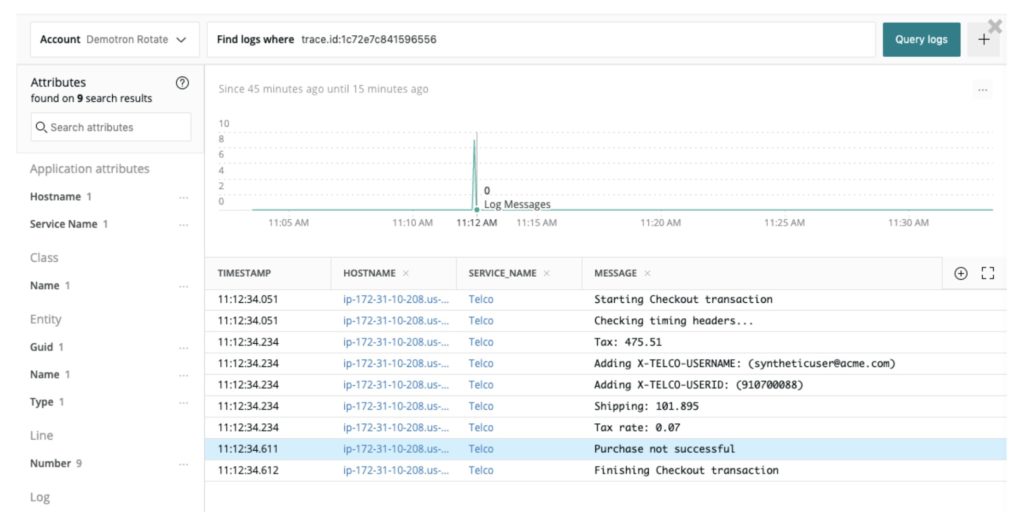Open the Type attribute ellipsis menu

[x=184, y=402]
